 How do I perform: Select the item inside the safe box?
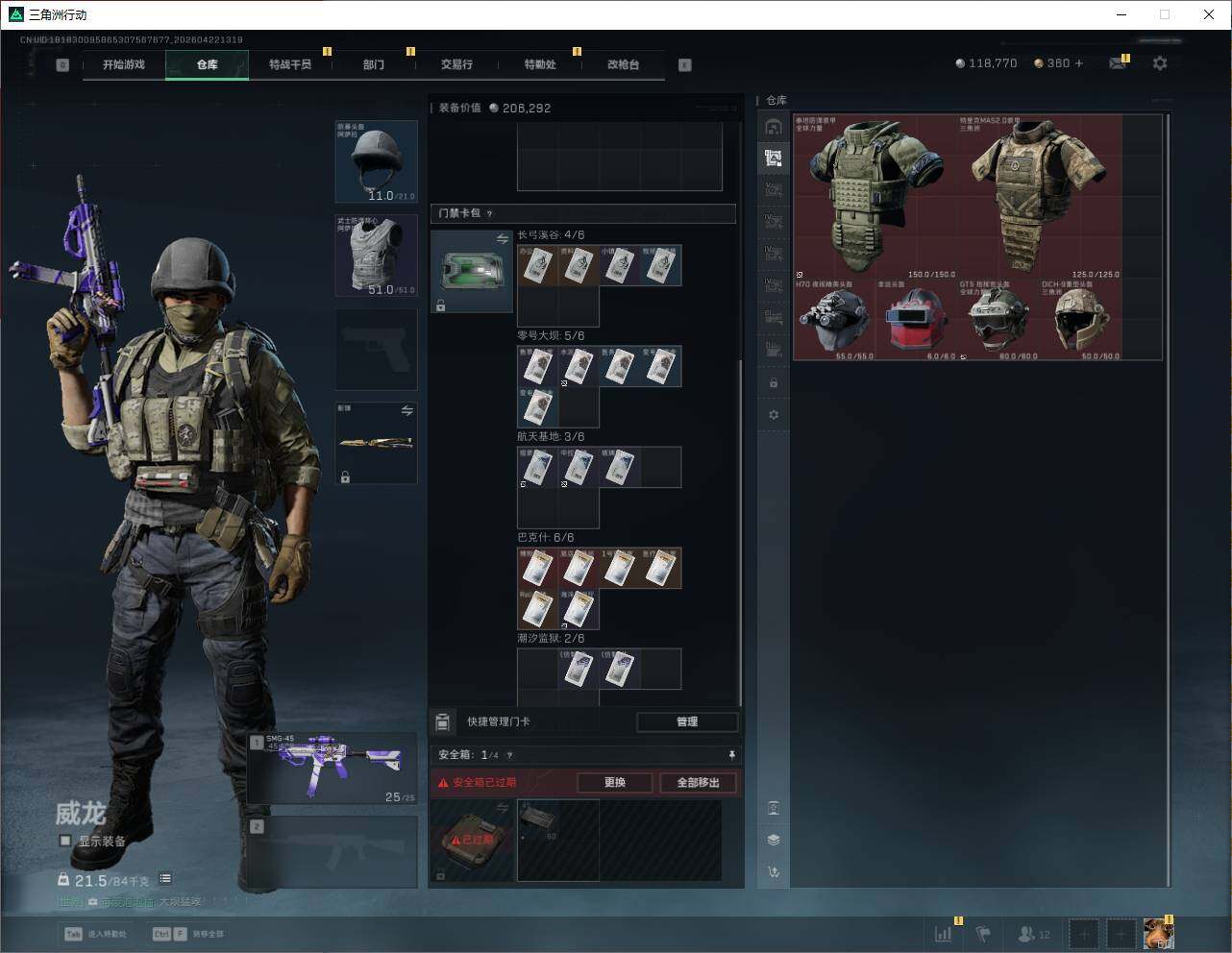click(x=538, y=819)
